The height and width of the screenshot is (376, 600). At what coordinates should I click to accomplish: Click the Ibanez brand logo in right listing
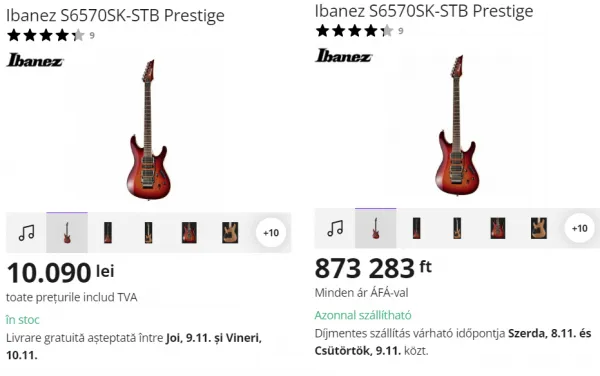[343, 56]
